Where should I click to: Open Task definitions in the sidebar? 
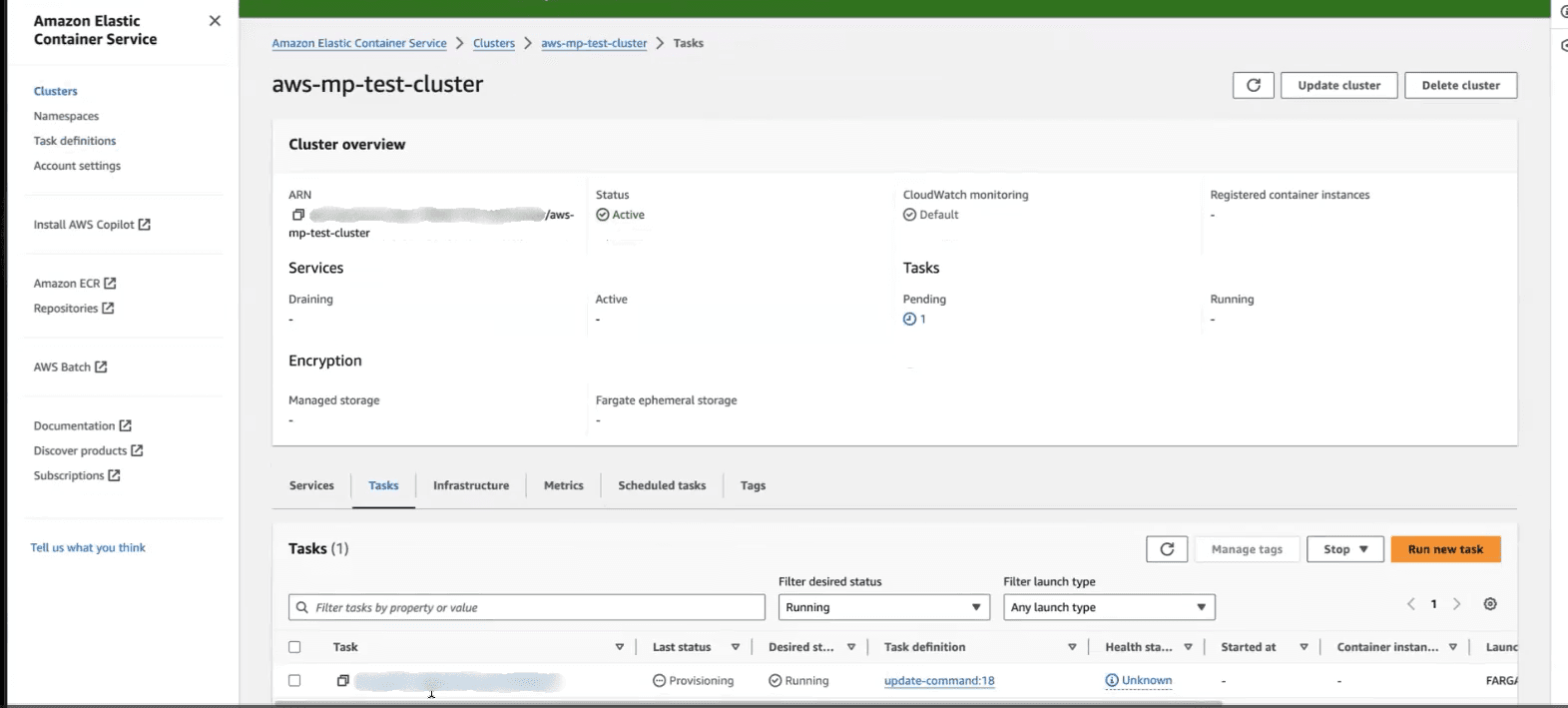[x=75, y=141]
